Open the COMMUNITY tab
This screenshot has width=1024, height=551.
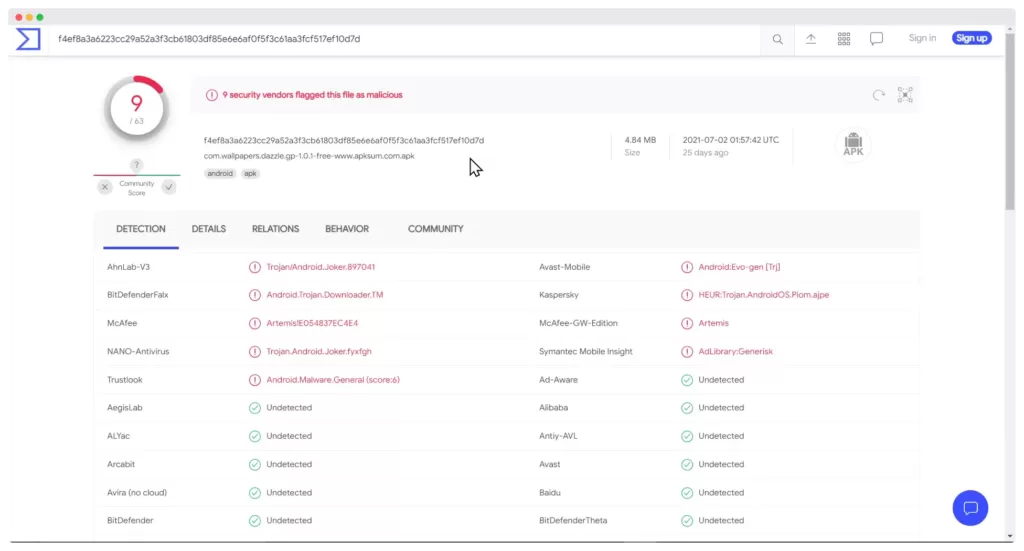click(x=436, y=229)
